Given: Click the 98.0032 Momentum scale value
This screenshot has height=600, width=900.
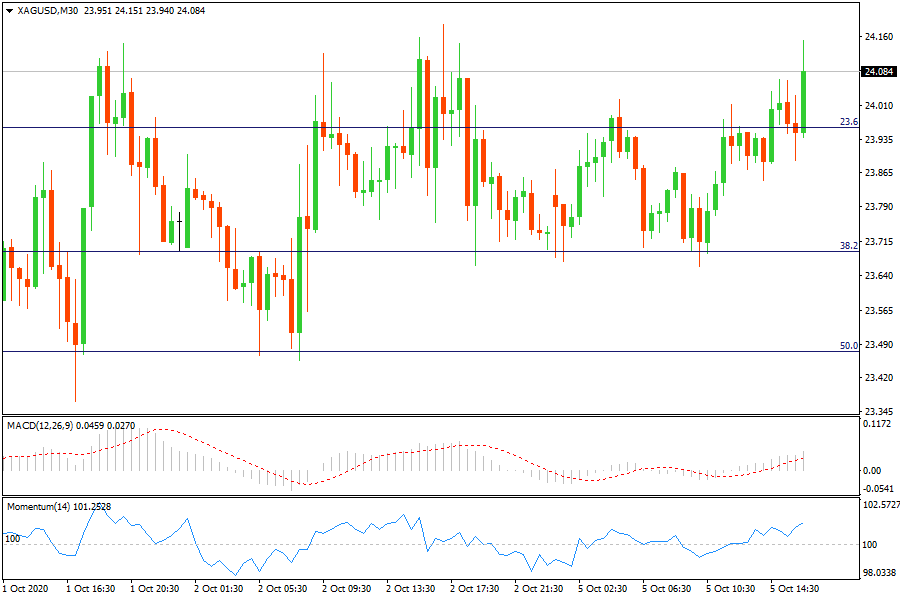Looking at the screenshot, I should (880, 573).
